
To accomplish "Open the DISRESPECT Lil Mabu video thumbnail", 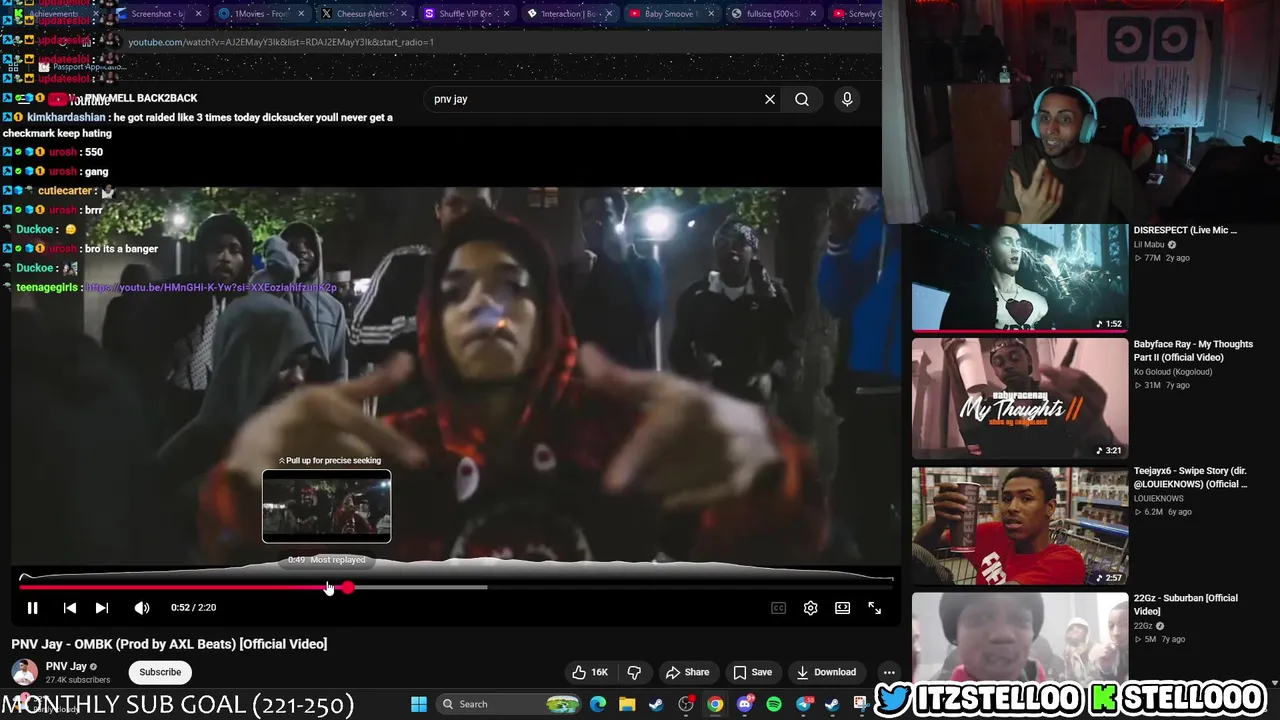I will [x=1019, y=277].
